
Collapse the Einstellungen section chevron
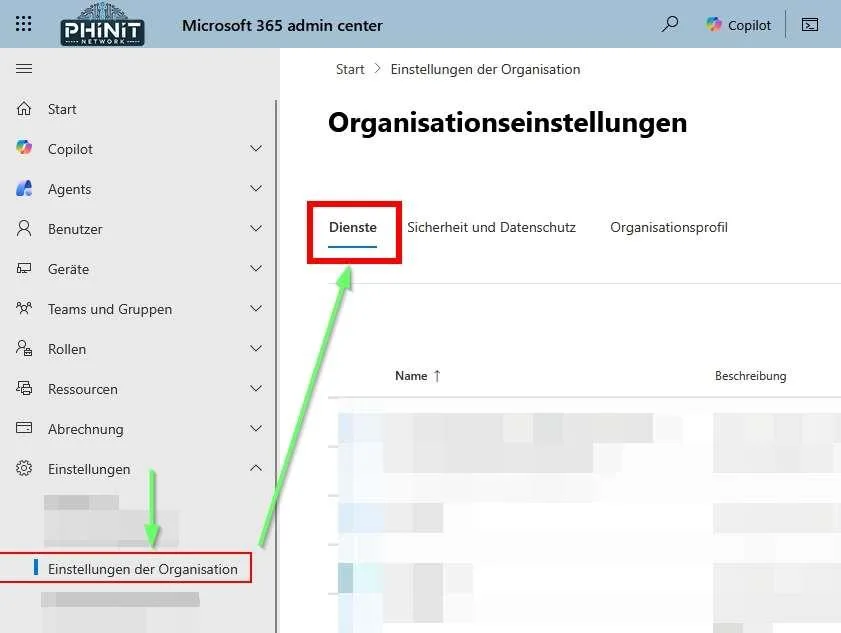coord(256,469)
